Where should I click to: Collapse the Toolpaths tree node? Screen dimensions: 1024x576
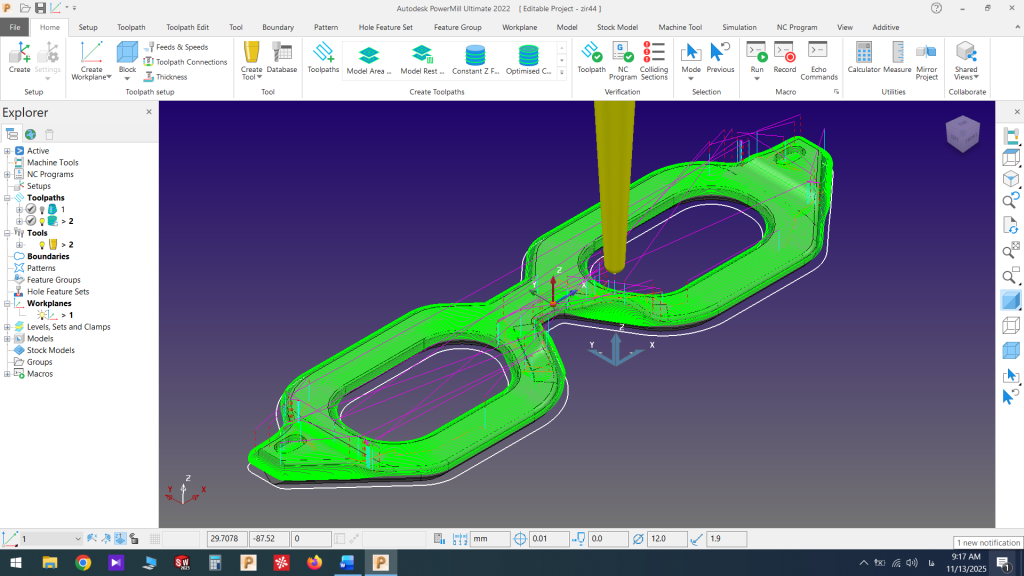(7, 198)
